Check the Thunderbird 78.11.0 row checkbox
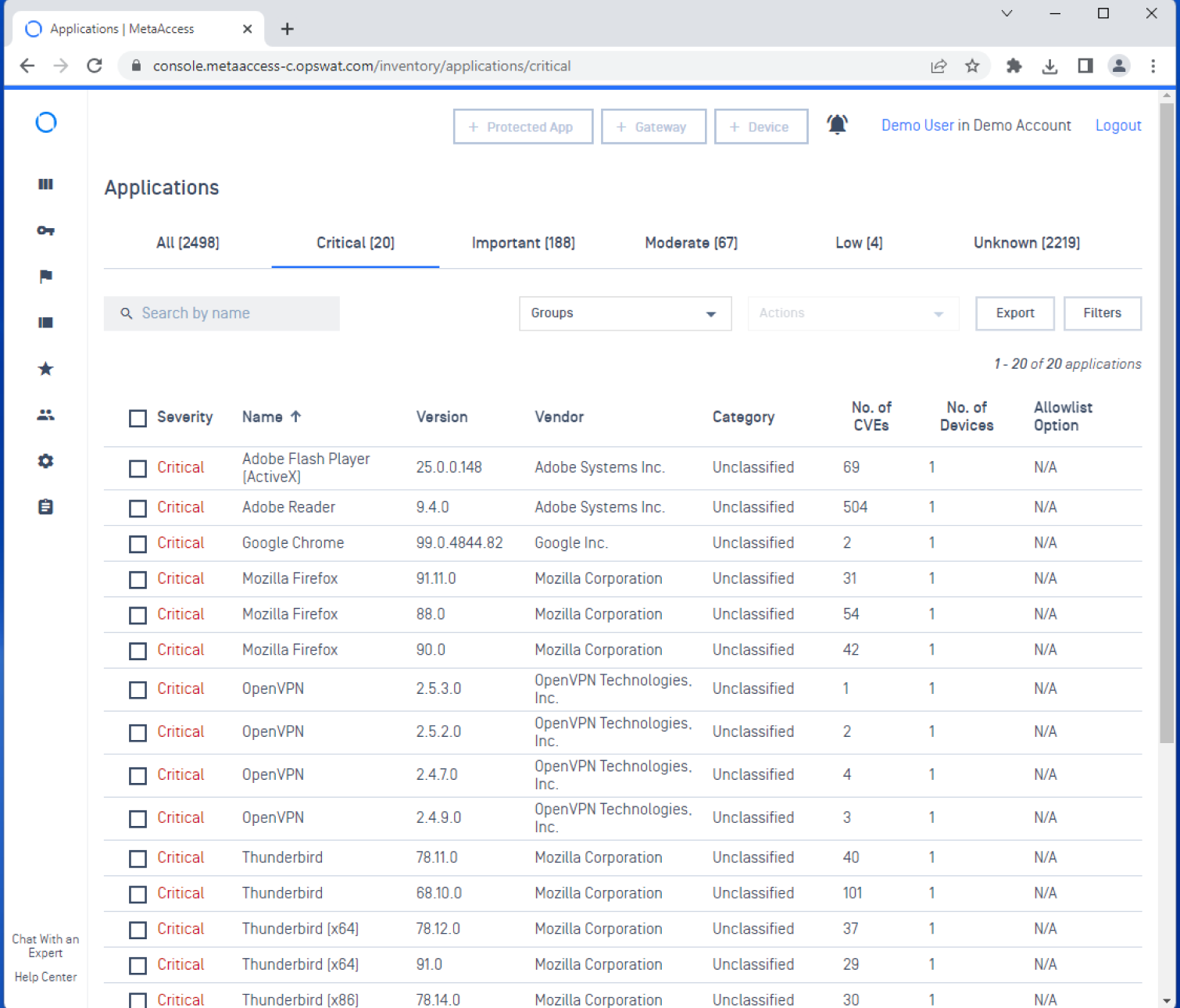 coord(138,858)
